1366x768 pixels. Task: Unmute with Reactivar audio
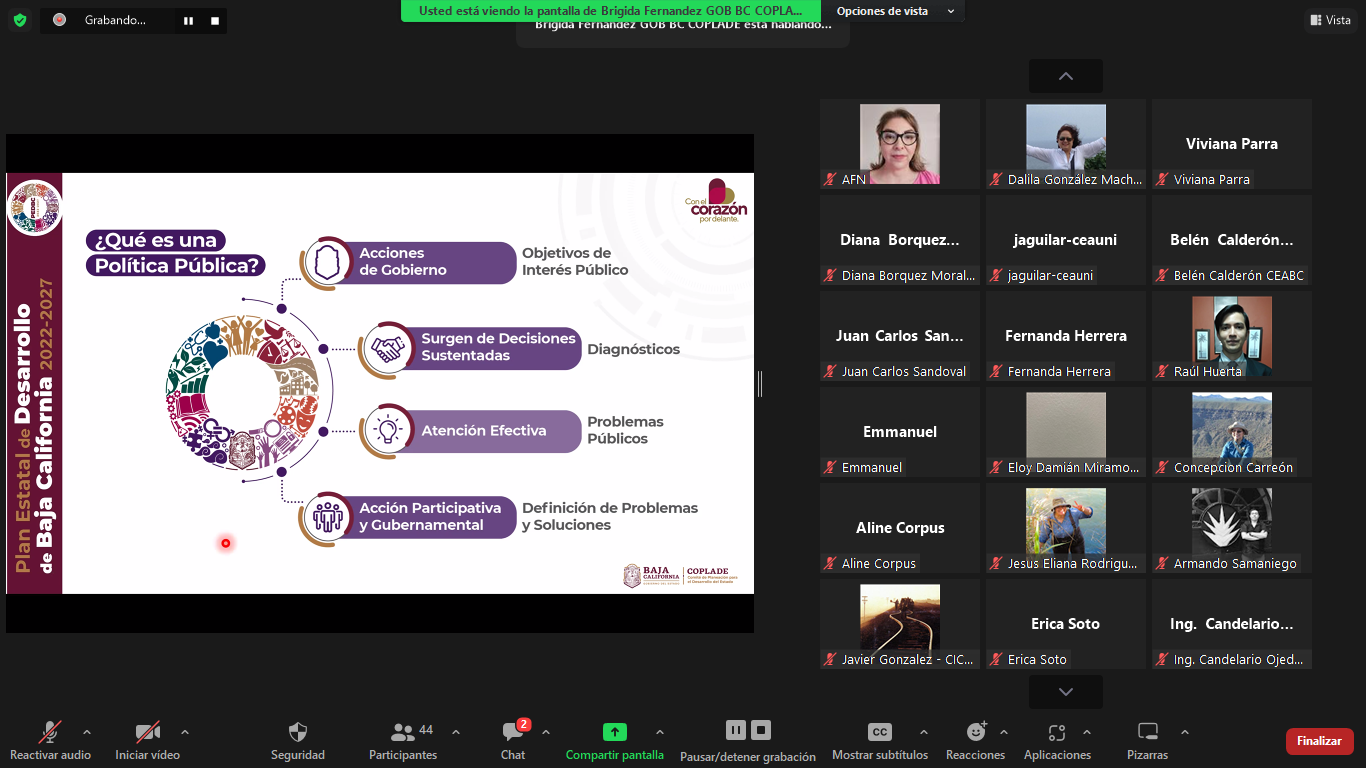point(50,732)
